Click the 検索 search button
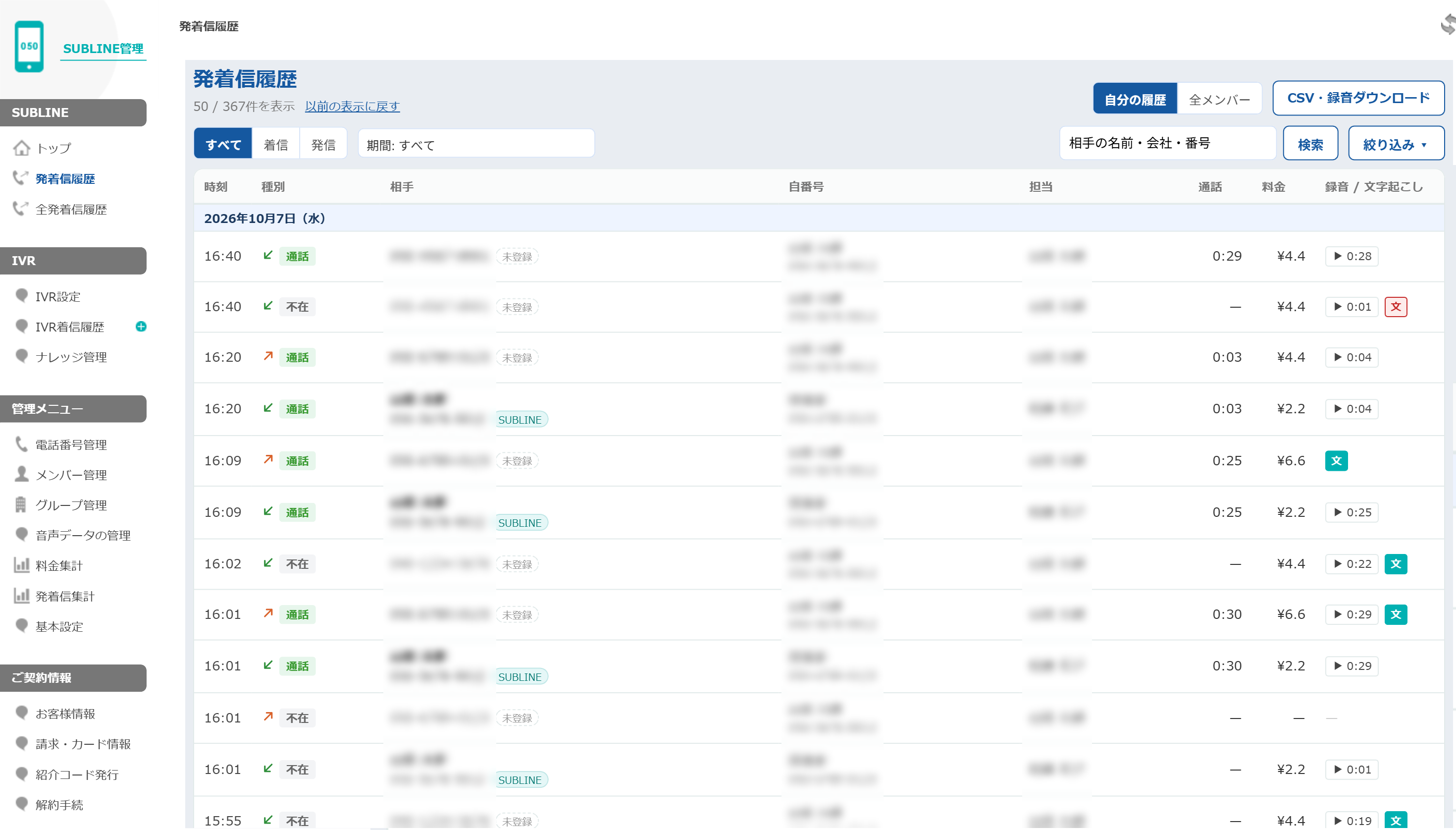1456x830 pixels. (1310, 144)
